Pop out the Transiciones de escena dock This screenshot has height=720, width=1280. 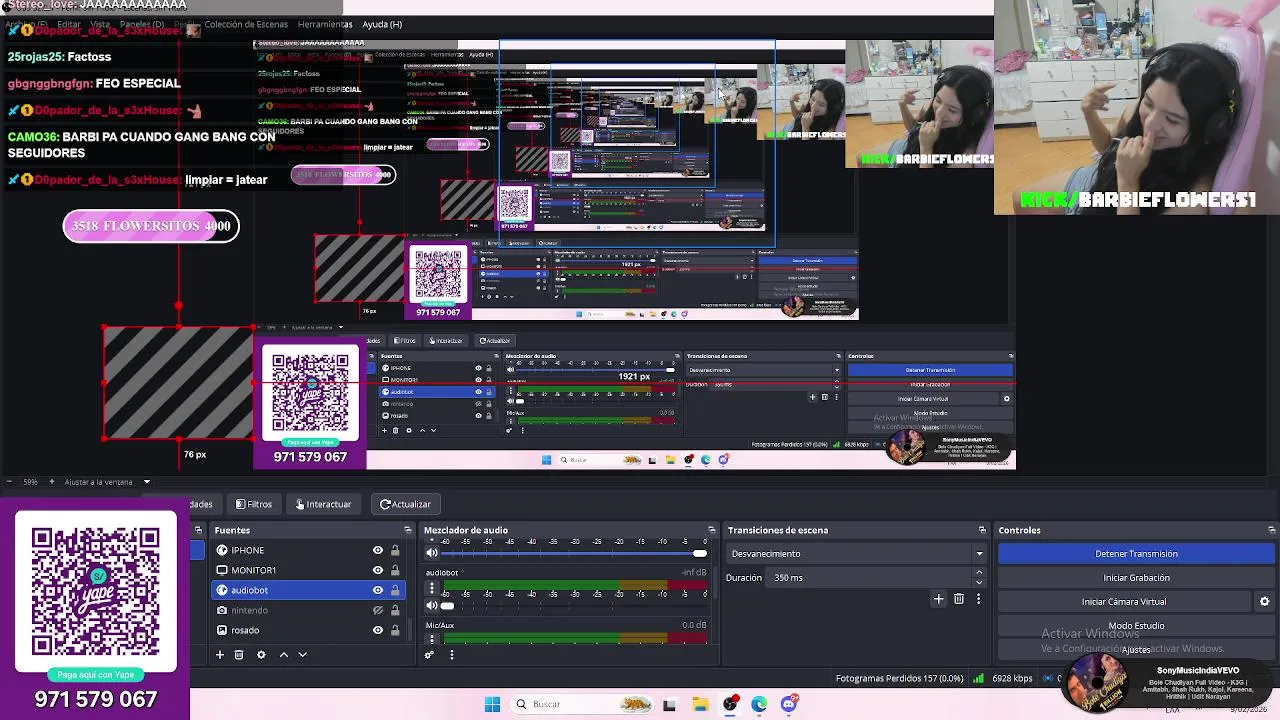(x=982, y=530)
